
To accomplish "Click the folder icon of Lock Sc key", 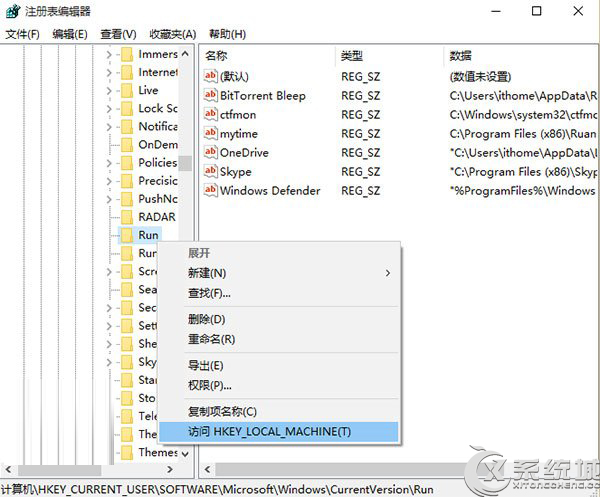I will coord(127,108).
